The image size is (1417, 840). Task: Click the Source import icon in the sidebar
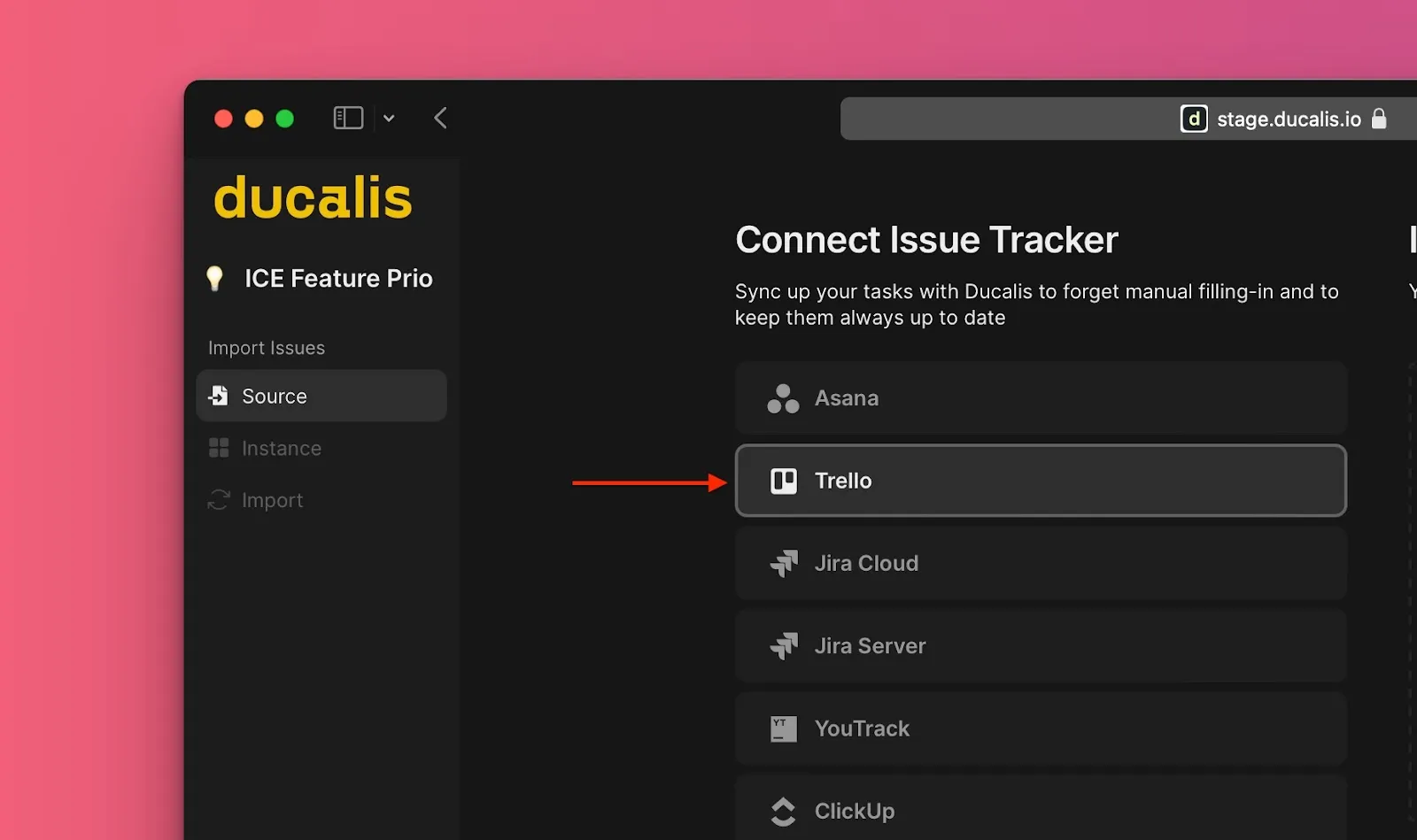point(218,396)
